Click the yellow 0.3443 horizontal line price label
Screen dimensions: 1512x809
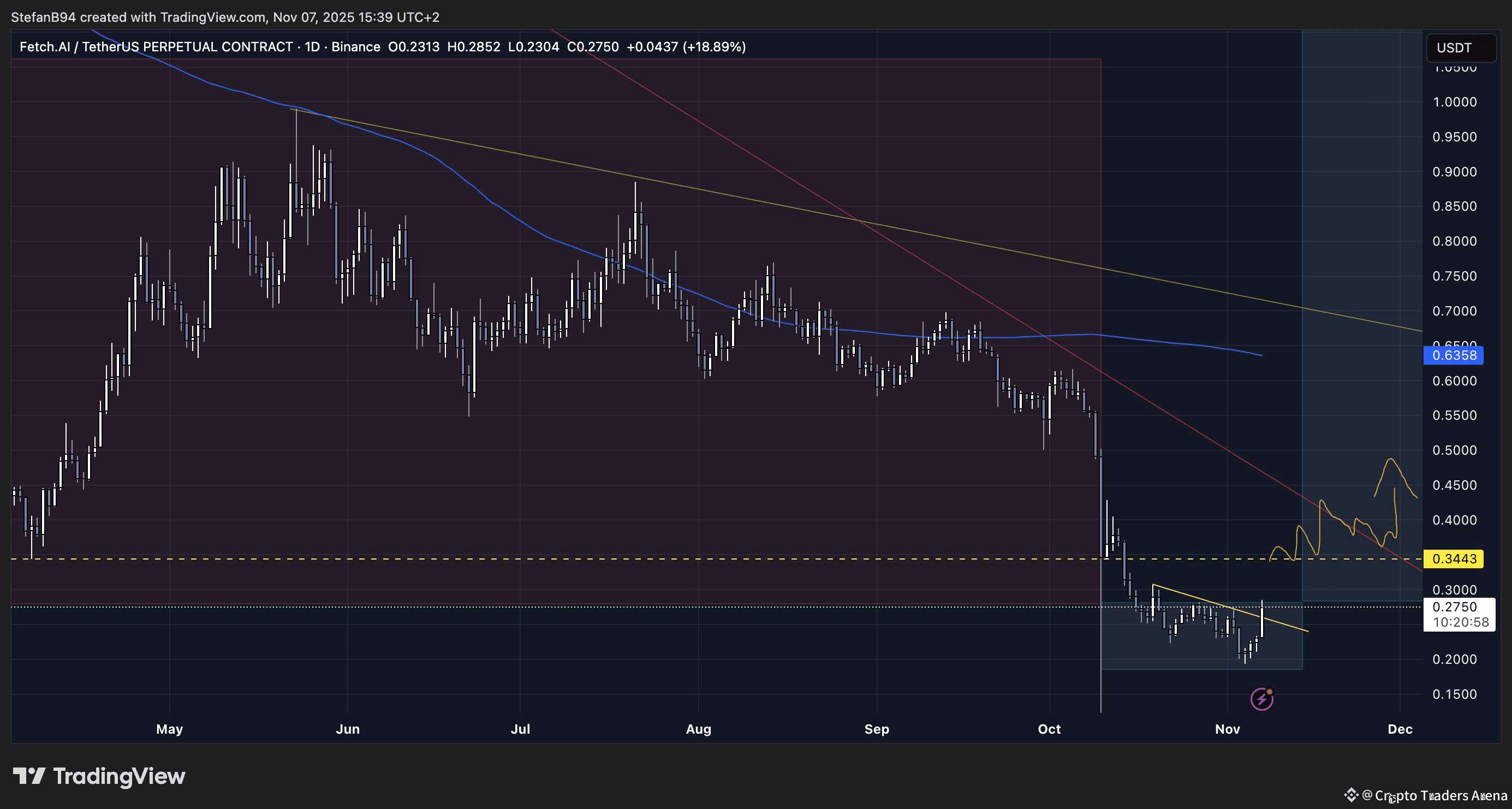pyautogui.click(x=1453, y=558)
